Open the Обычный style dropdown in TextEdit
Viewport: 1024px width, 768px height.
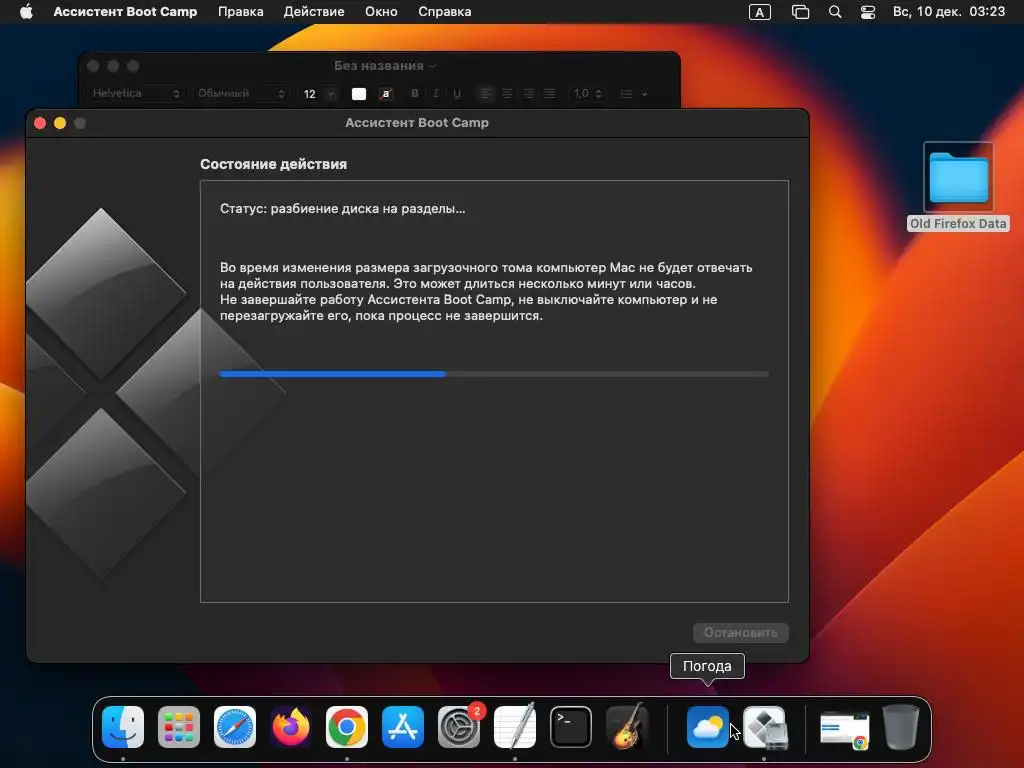point(241,93)
